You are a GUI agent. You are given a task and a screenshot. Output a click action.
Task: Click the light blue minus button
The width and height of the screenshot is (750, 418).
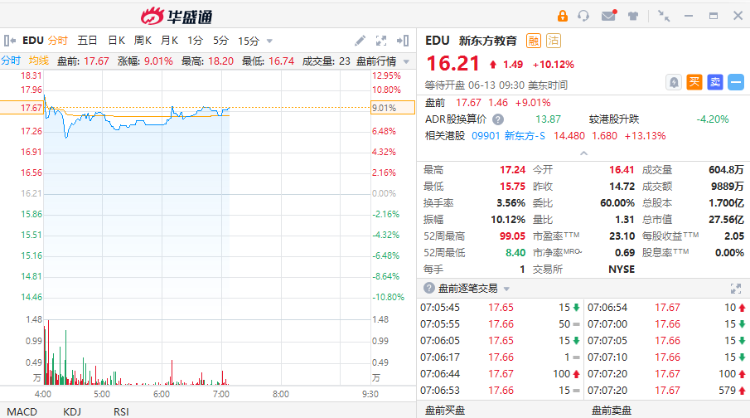pos(736,82)
